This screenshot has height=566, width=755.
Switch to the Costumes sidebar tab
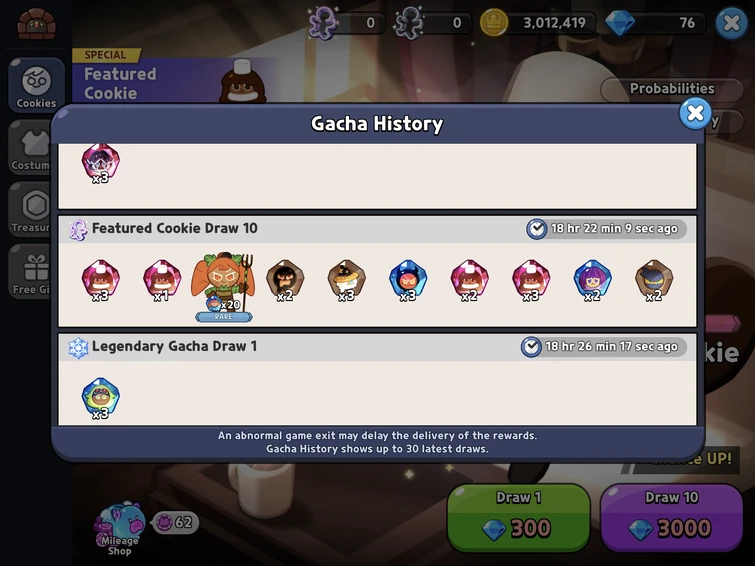coord(30,147)
